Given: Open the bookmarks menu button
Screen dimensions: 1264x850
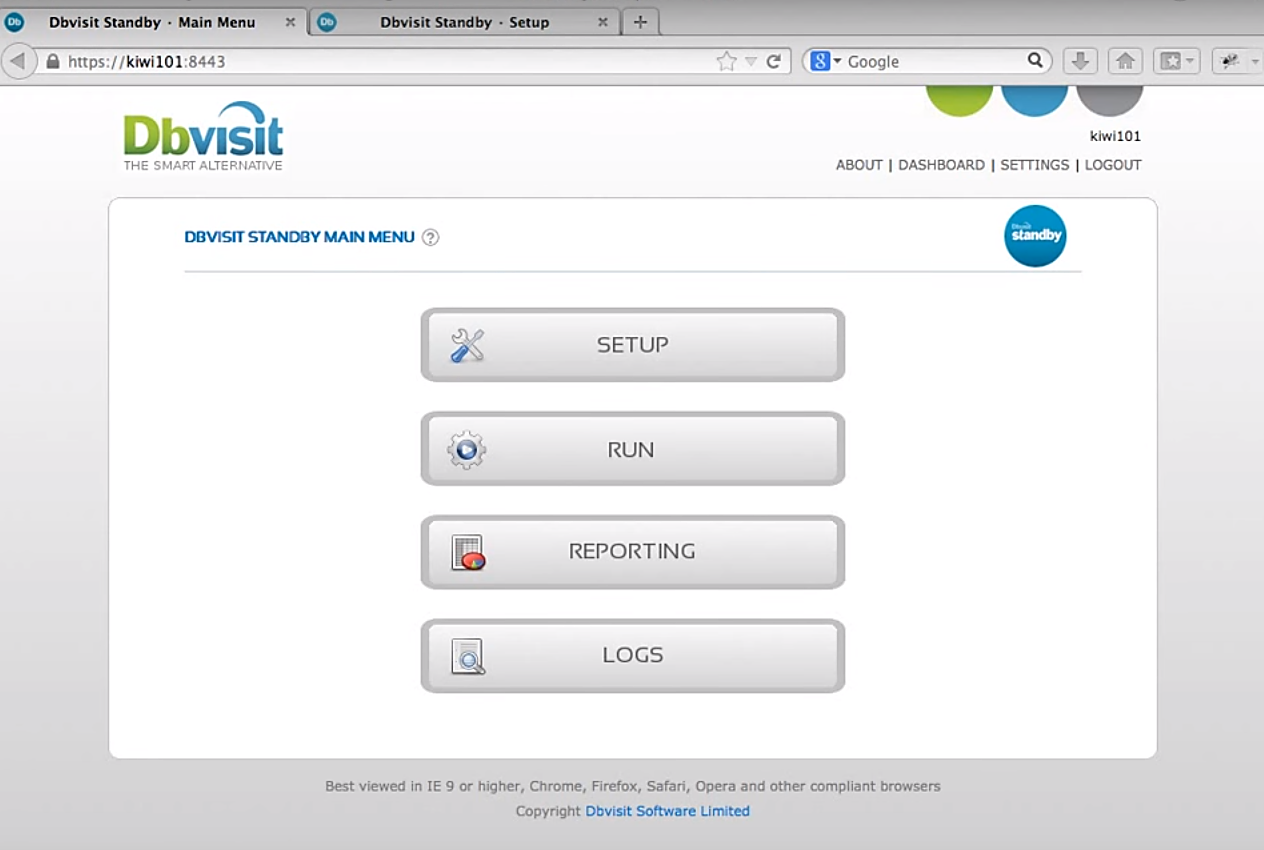Looking at the screenshot, I should 1176,61.
